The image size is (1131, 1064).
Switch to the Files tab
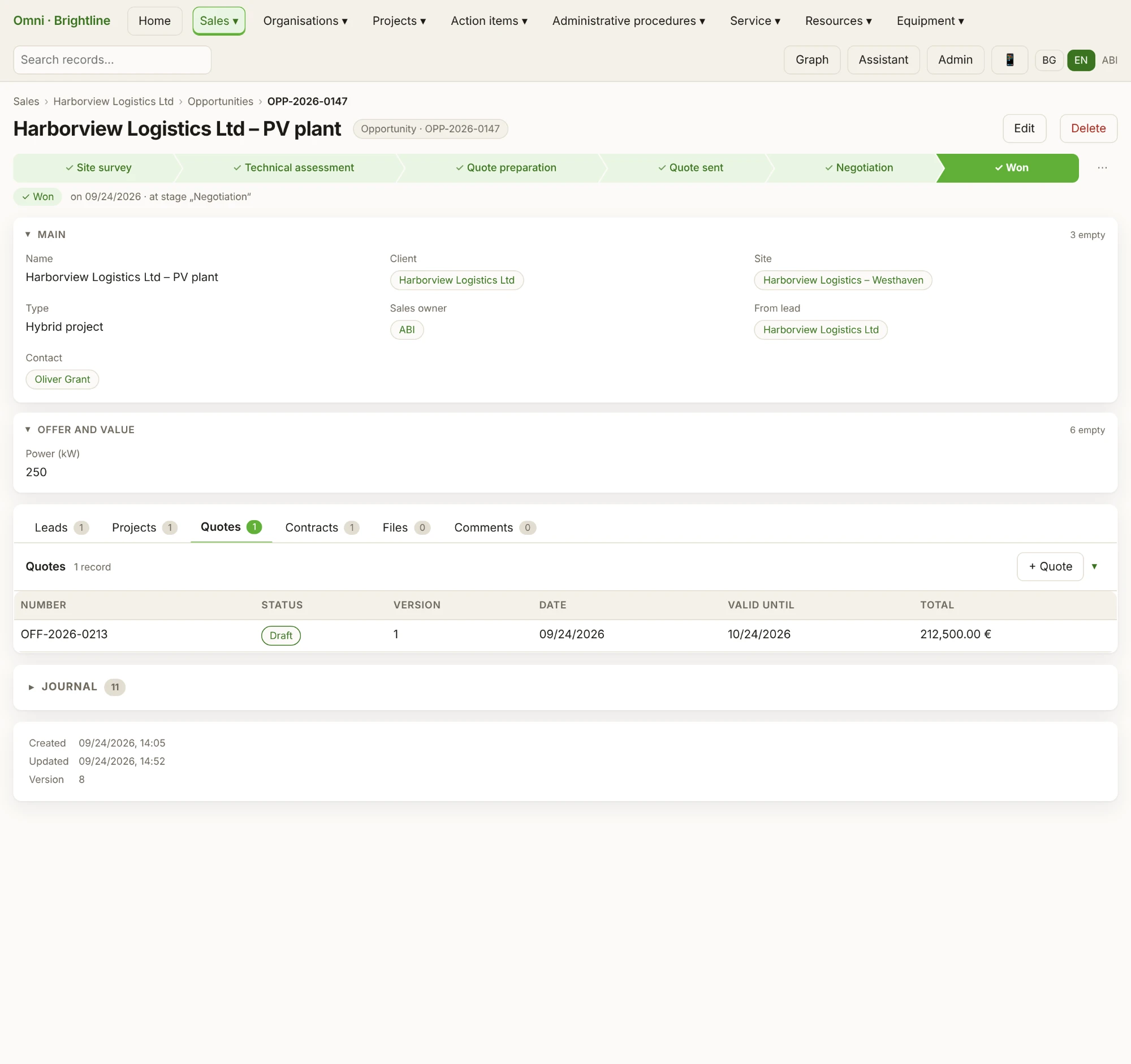tap(405, 527)
